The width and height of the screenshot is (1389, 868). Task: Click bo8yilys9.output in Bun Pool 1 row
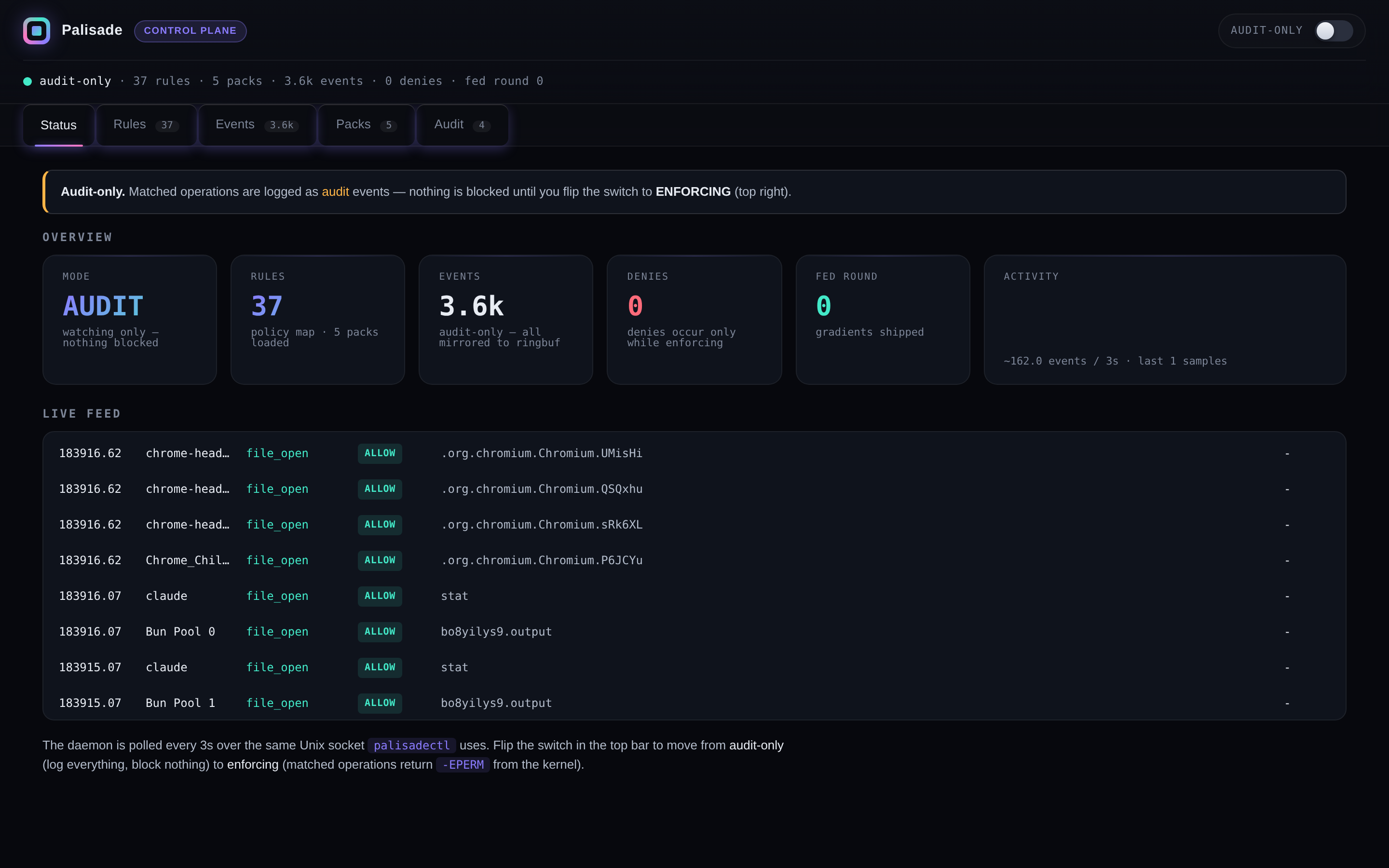tap(496, 703)
